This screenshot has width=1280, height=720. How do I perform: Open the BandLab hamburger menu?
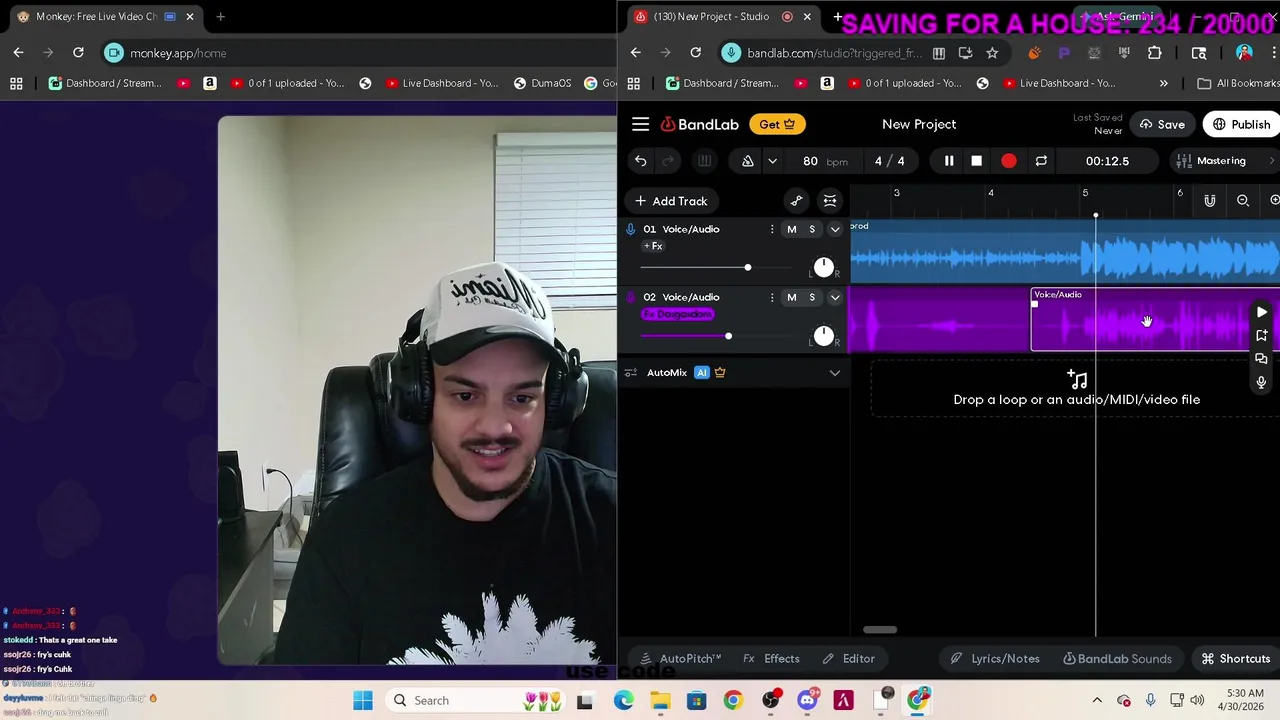pyautogui.click(x=640, y=124)
